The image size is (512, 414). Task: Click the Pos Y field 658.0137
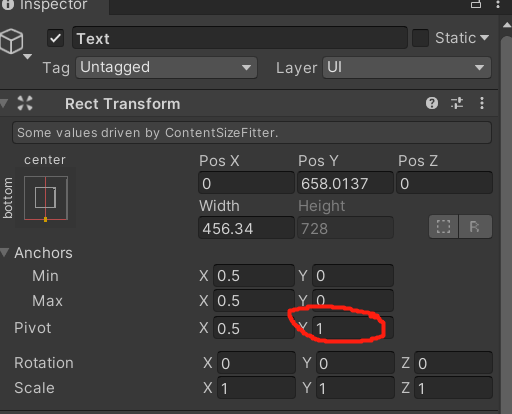point(345,183)
